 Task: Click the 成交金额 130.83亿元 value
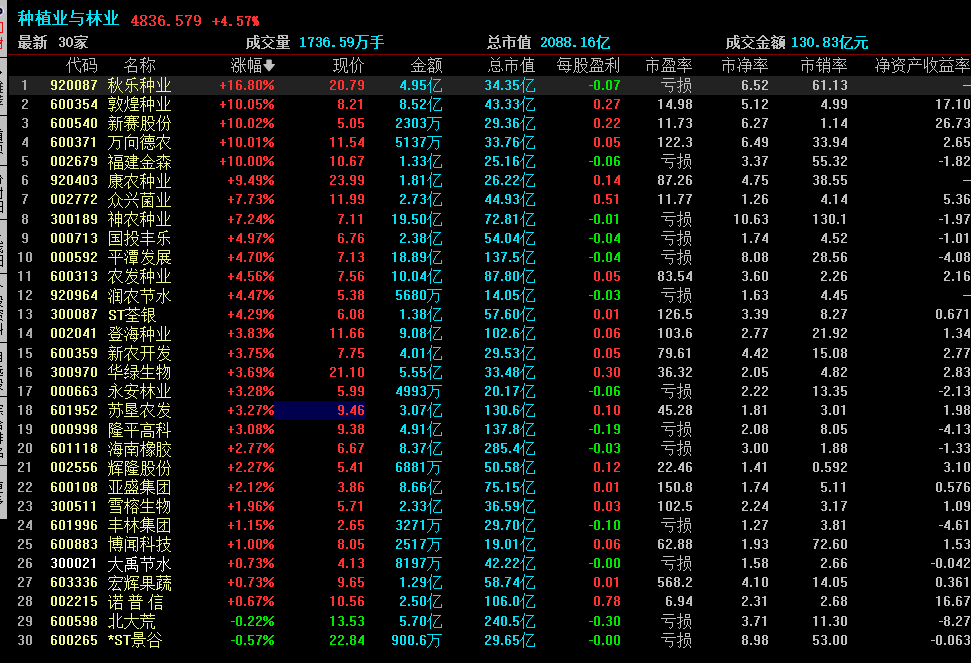tap(830, 42)
